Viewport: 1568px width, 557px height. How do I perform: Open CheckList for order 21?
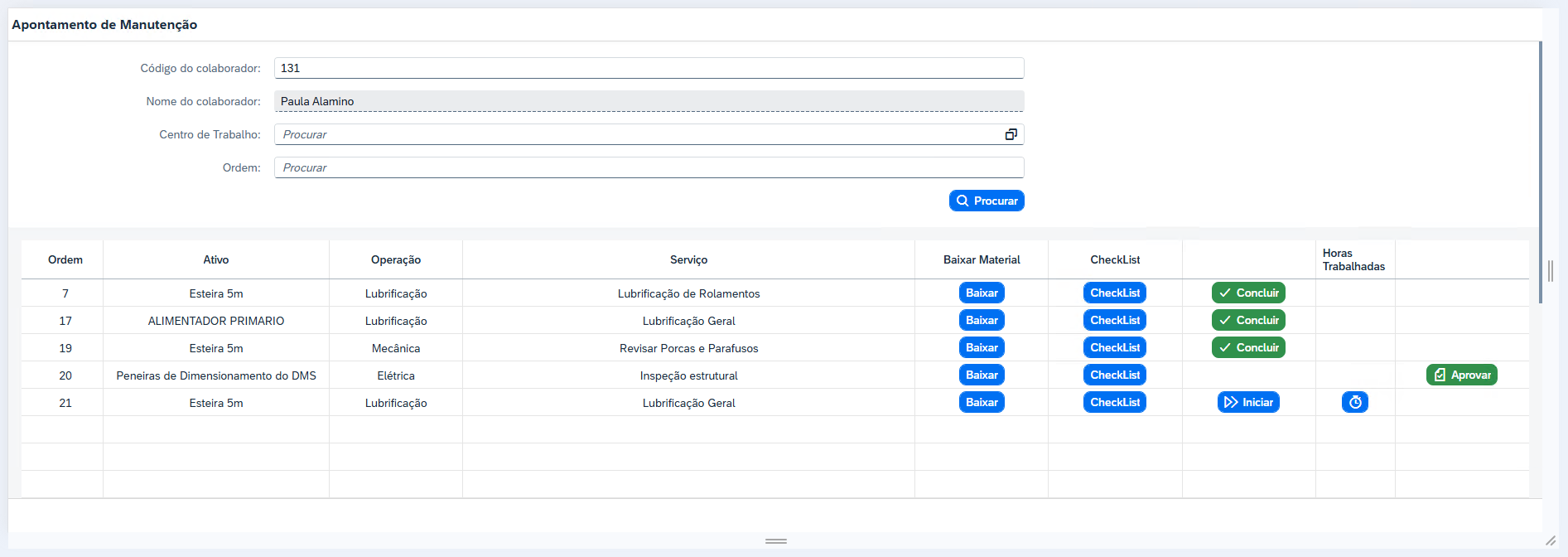pos(1114,402)
